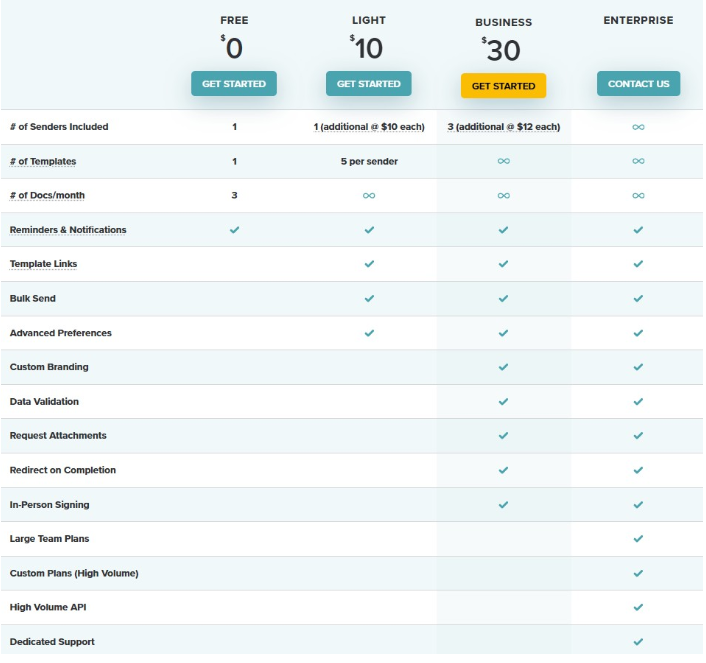The image size is (706, 663).
Task: Click Get Started under the Light plan
Action: 369,84
